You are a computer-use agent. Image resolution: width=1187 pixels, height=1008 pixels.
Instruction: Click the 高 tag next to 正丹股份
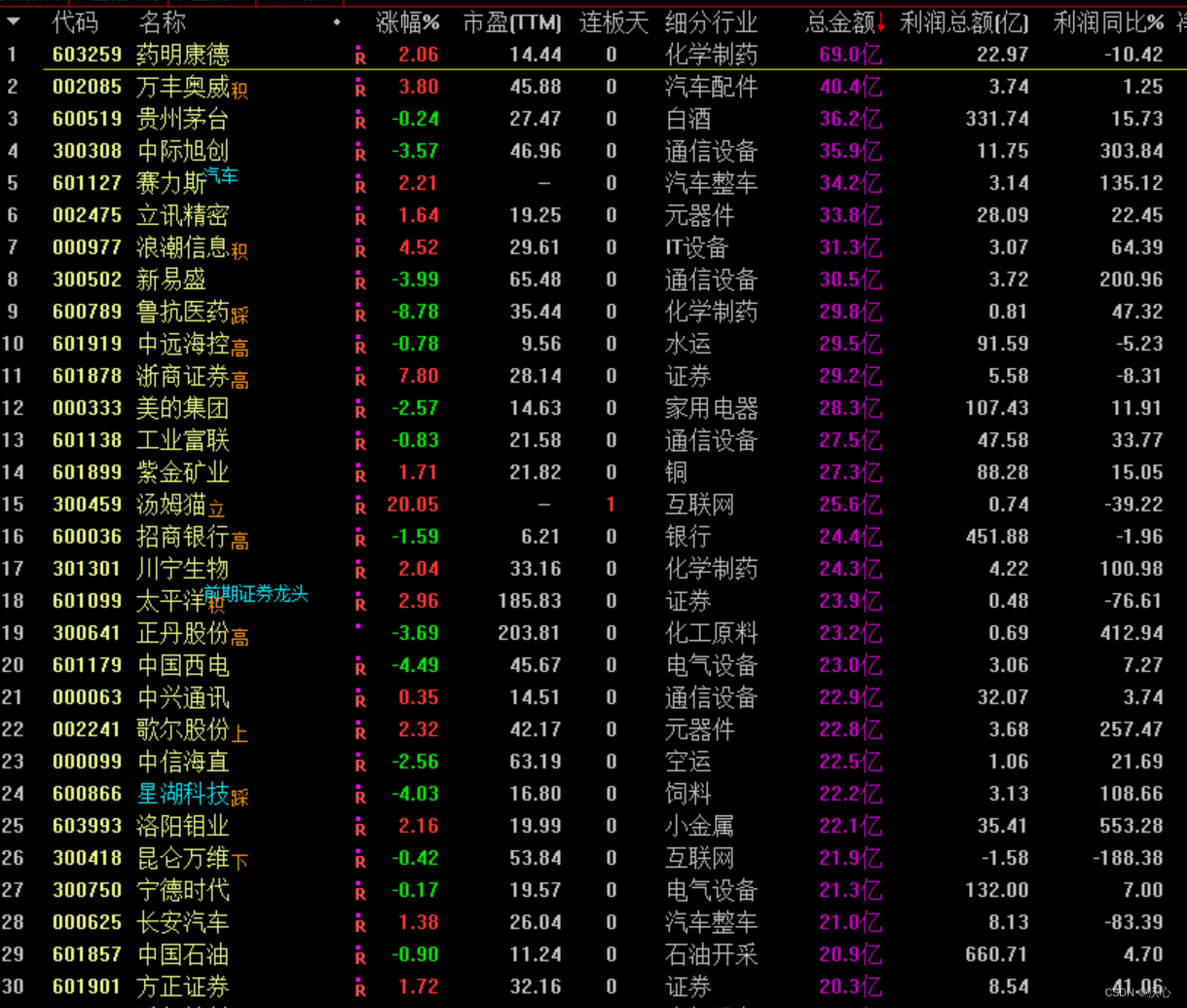tap(240, 638)
